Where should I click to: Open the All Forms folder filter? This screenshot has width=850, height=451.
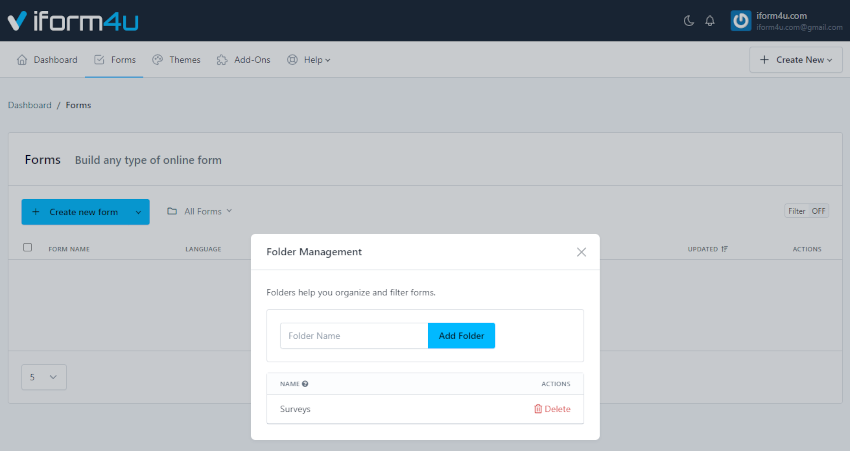(x=199, y=211)
